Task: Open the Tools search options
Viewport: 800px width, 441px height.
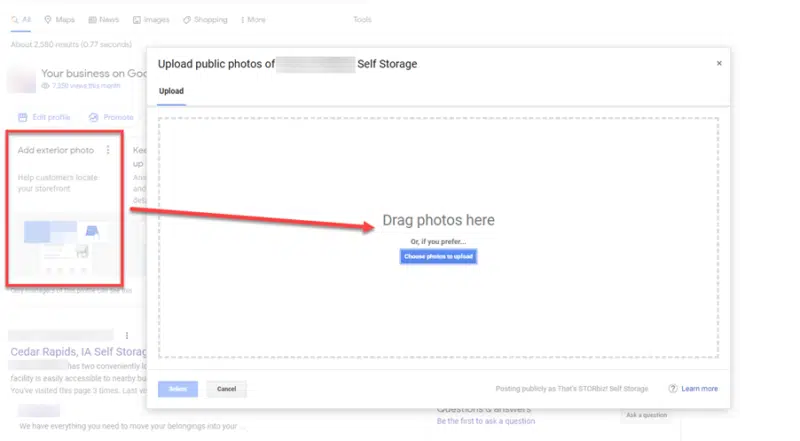Action: 362,20
